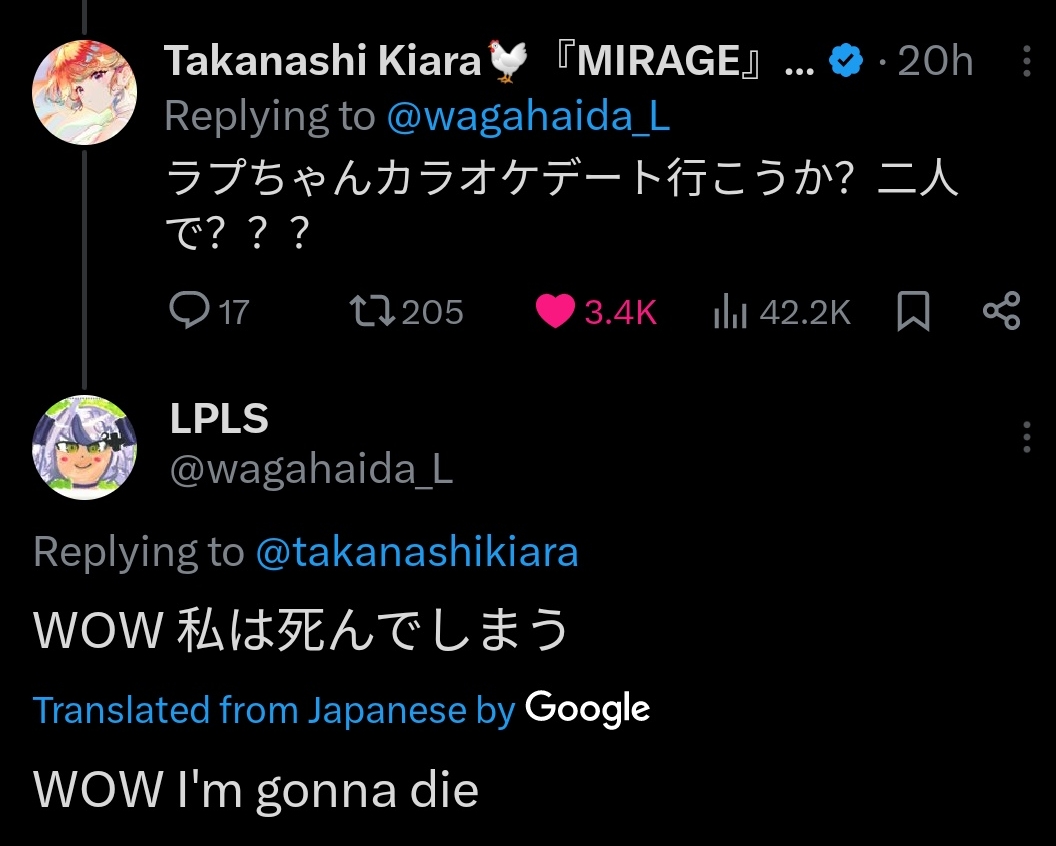Tap the Takanashi Kiara display name
1056x846 pixels.
[x=323, y=62]
